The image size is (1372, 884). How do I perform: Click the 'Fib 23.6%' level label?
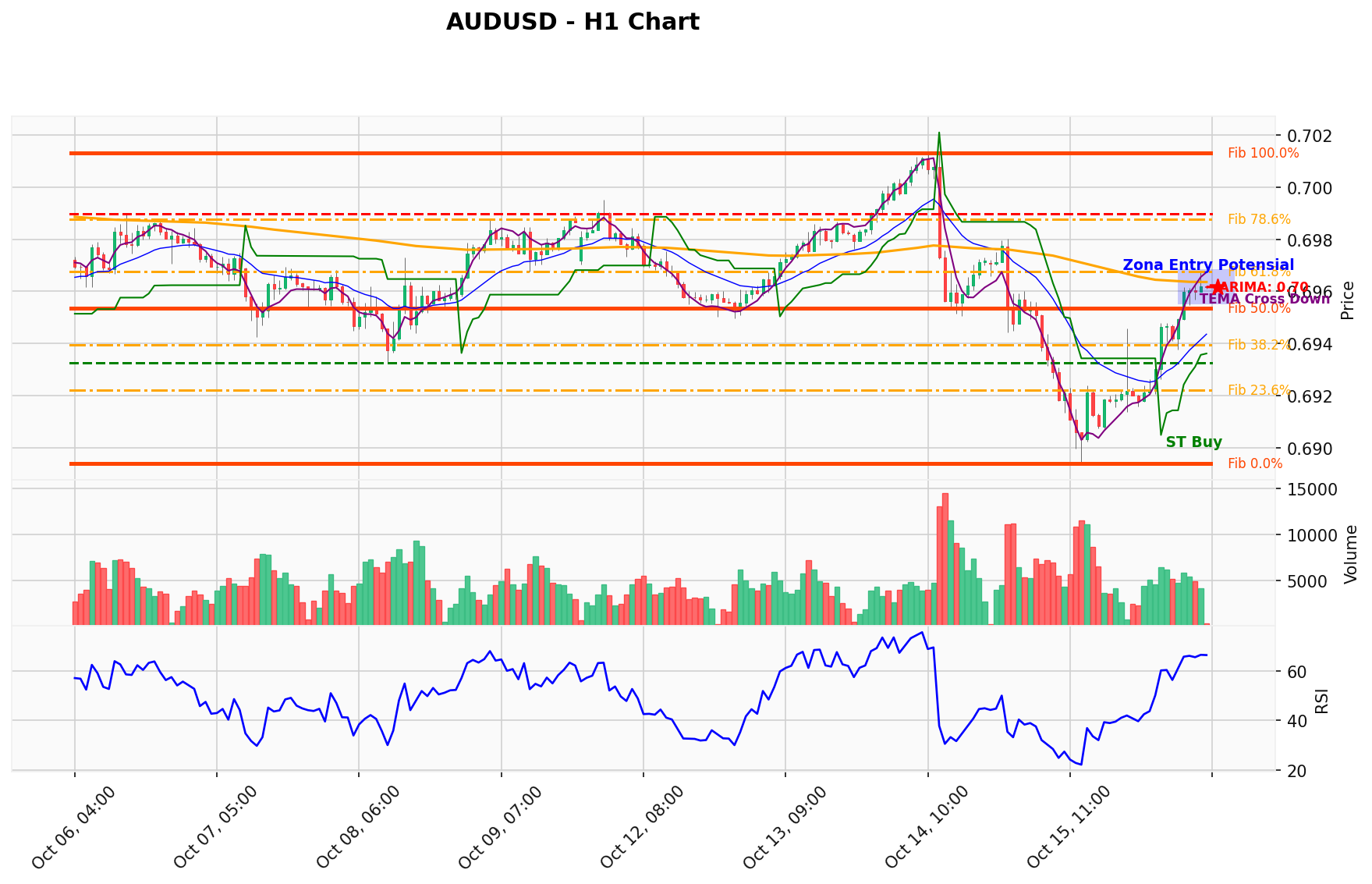[x=1259, y=390]
